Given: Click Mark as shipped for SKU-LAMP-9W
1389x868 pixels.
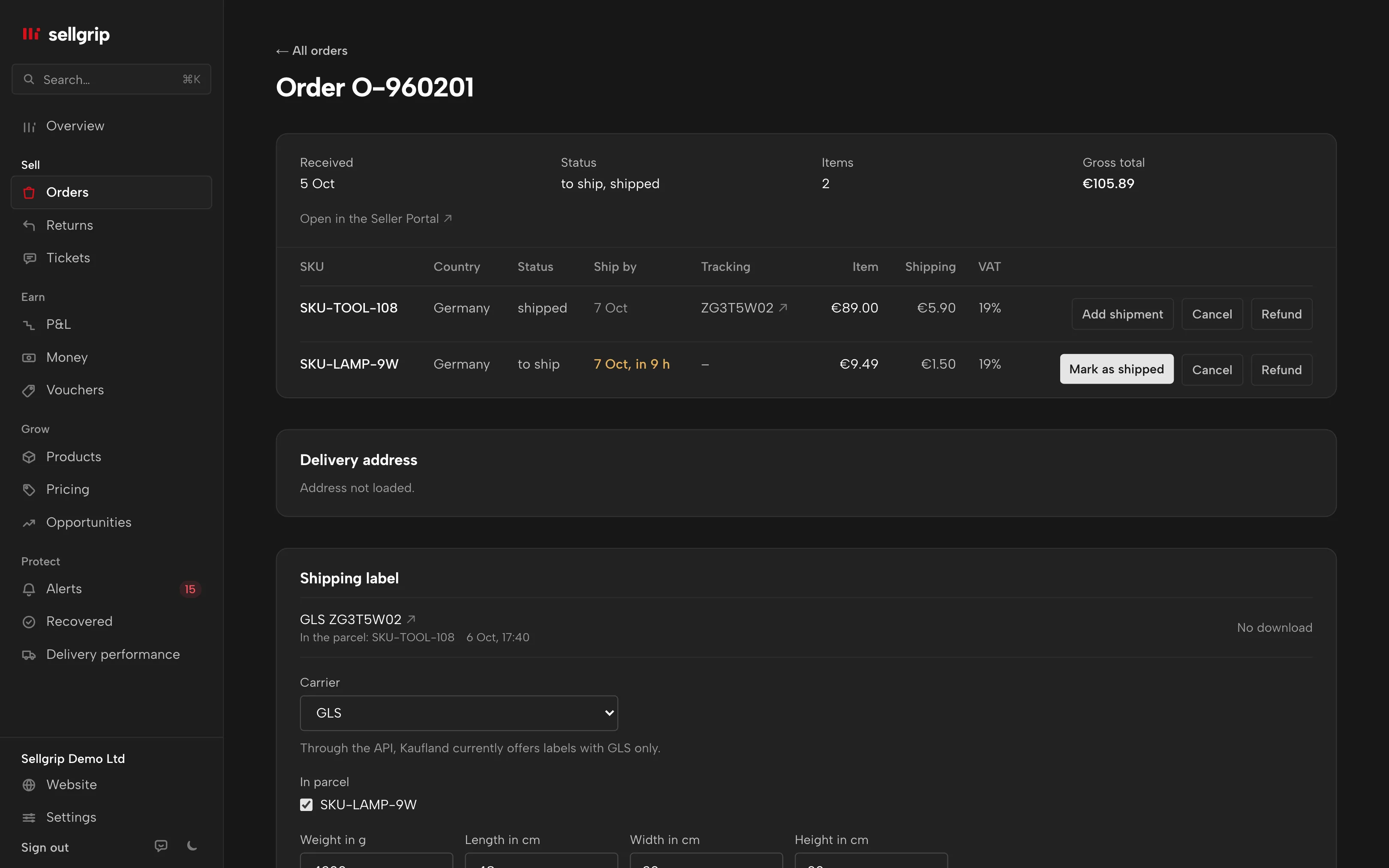Looking at the screenshot, I should (x=1116, y=369).
